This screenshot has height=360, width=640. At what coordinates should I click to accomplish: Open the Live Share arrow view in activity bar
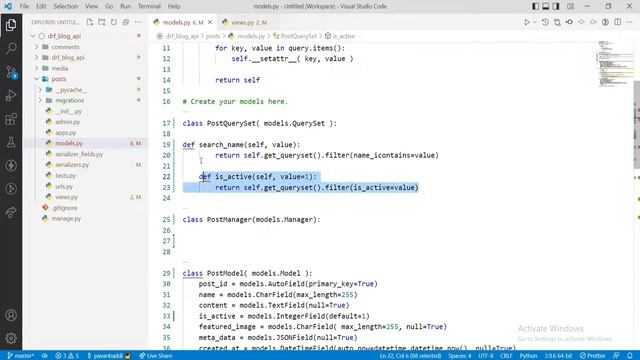11,212
